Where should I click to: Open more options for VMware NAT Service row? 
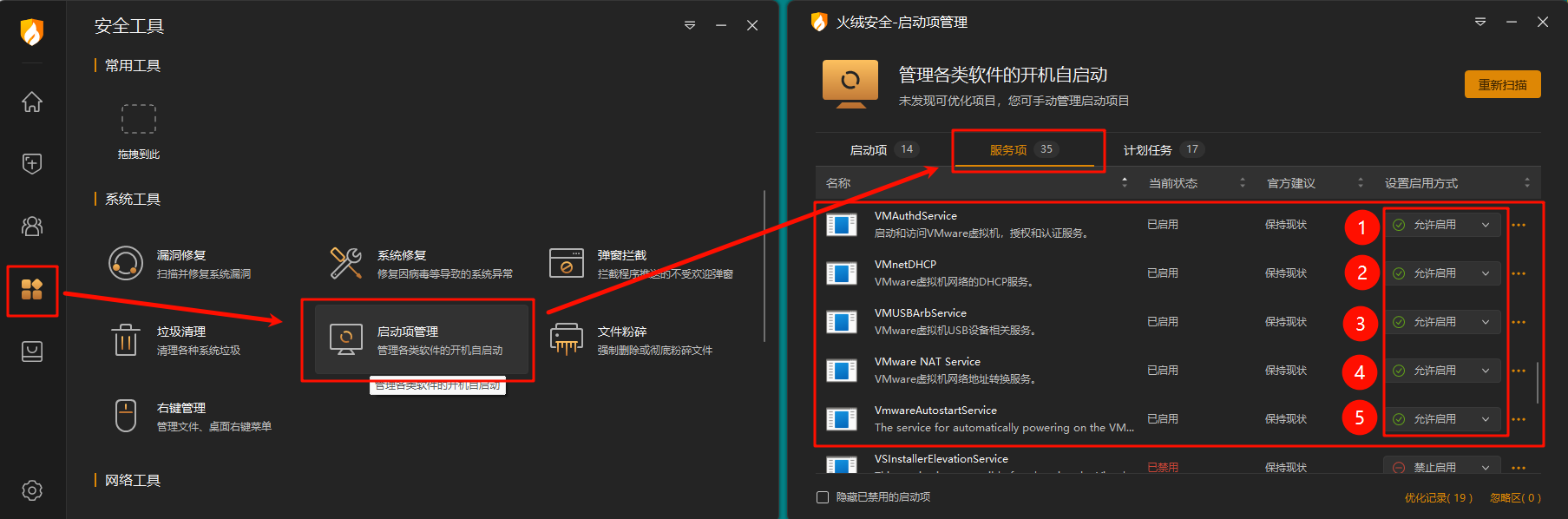point(1519,371)
